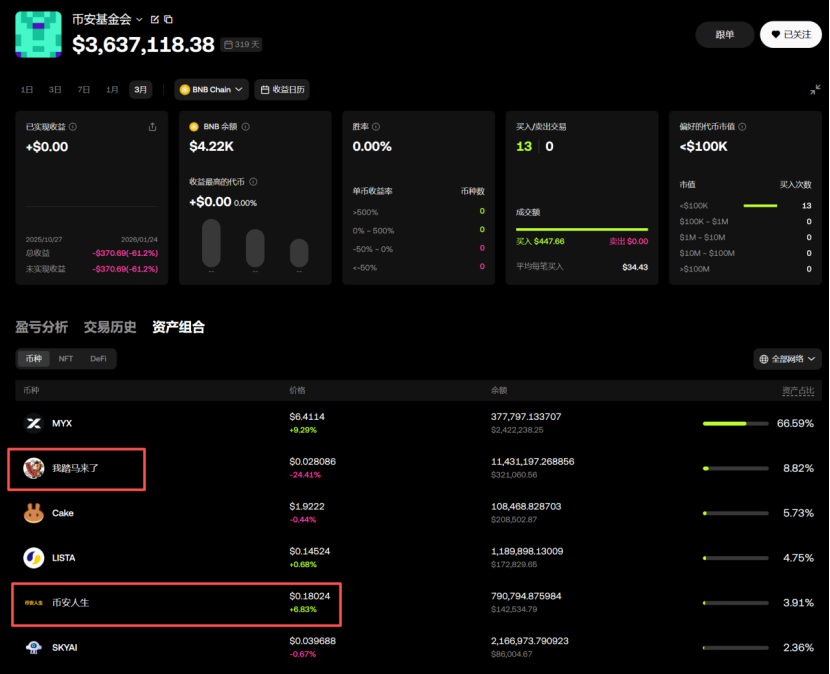The image size is (830, 674).
Task: Click the 成交额 buy/sell volume bar
Action: pyautogui.click(x=582, y=229)
